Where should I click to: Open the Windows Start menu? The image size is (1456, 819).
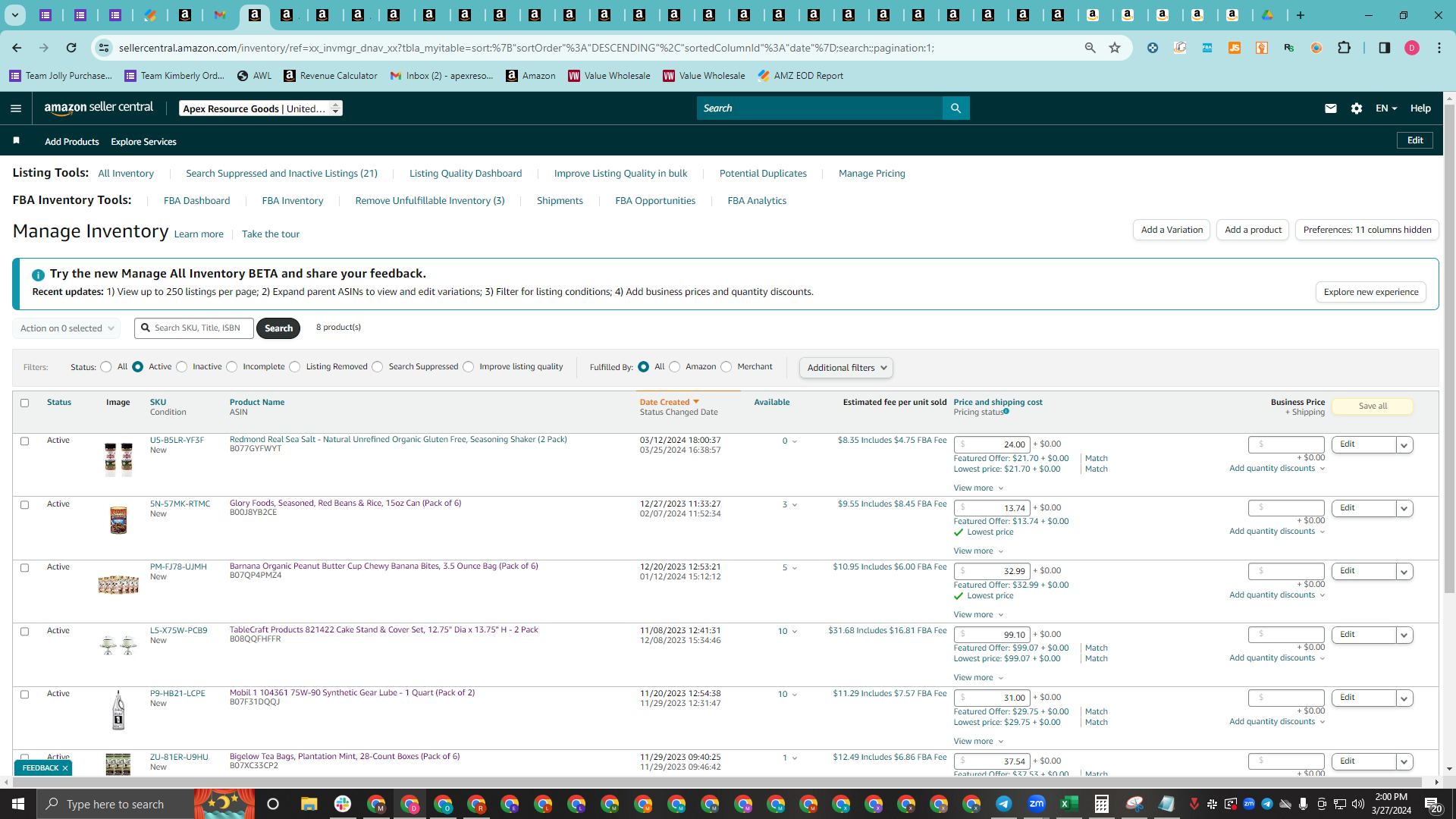click(18, 804)
